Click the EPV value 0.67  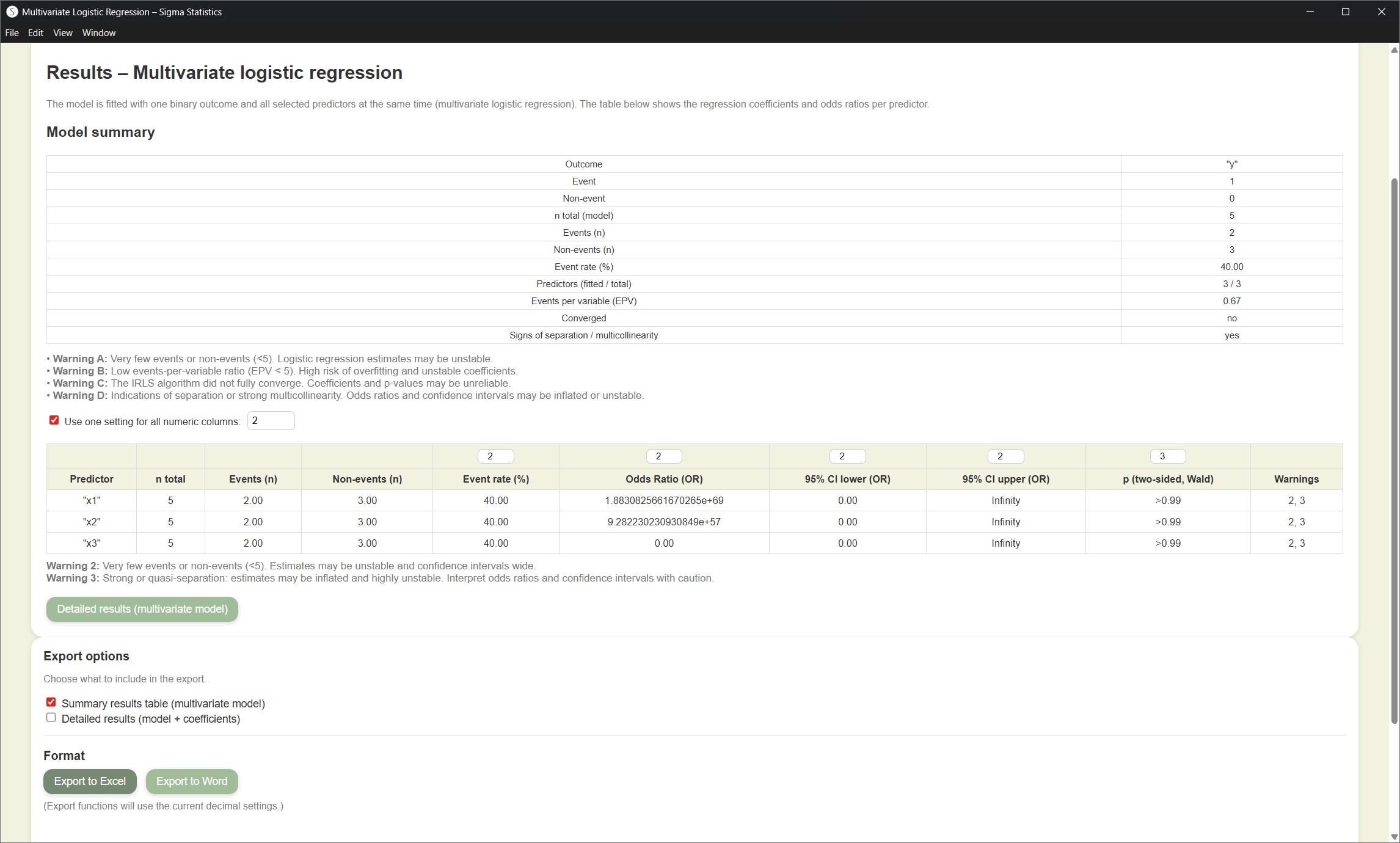(1231, 301)
